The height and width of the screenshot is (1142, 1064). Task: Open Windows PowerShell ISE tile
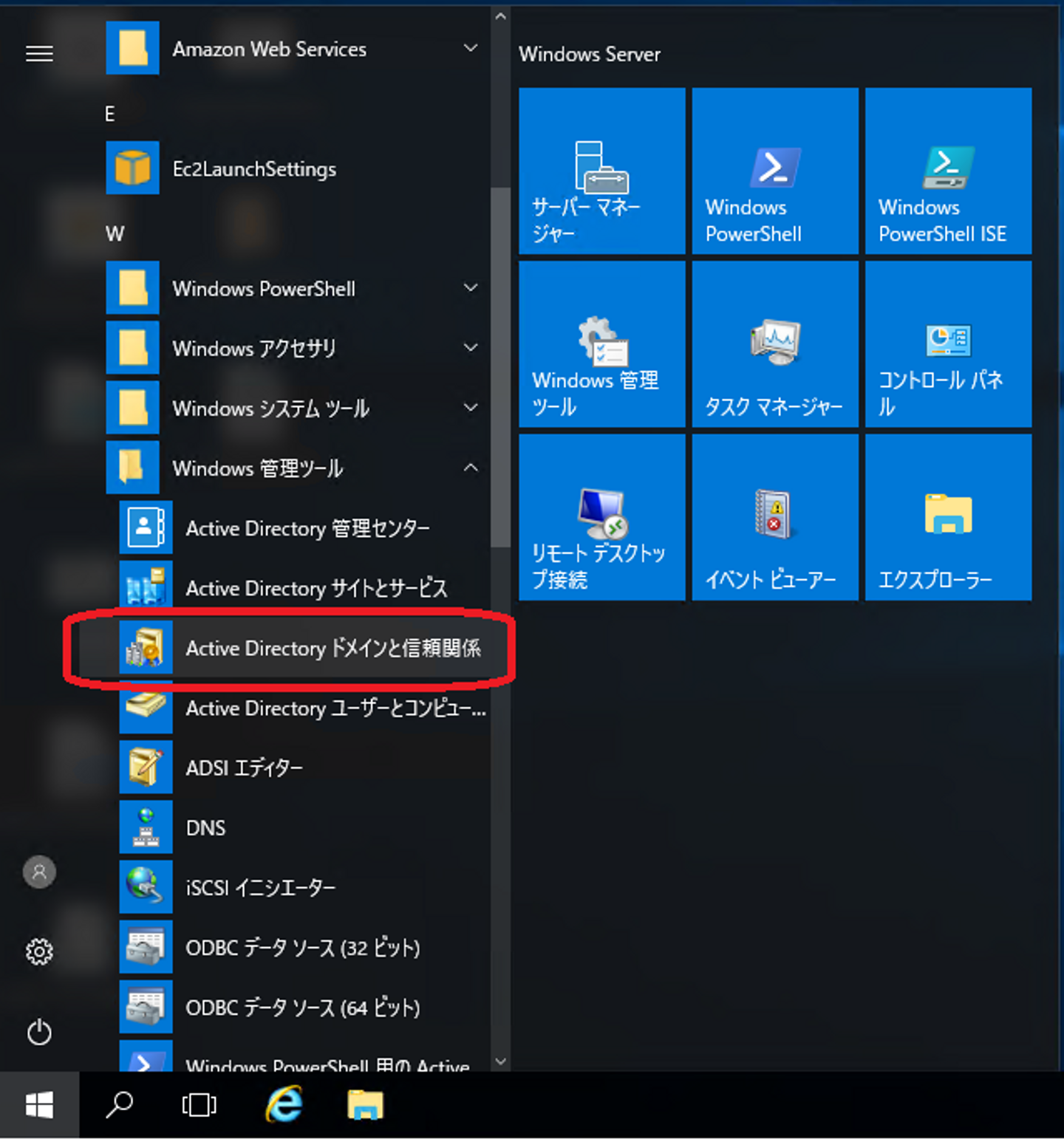tap(949, 171)
